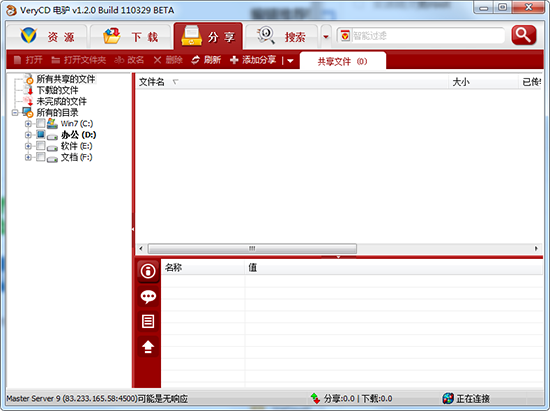The image size is (550, 411).
Task: Click the 下载的文件 download icon
Action: coord(28,90)
